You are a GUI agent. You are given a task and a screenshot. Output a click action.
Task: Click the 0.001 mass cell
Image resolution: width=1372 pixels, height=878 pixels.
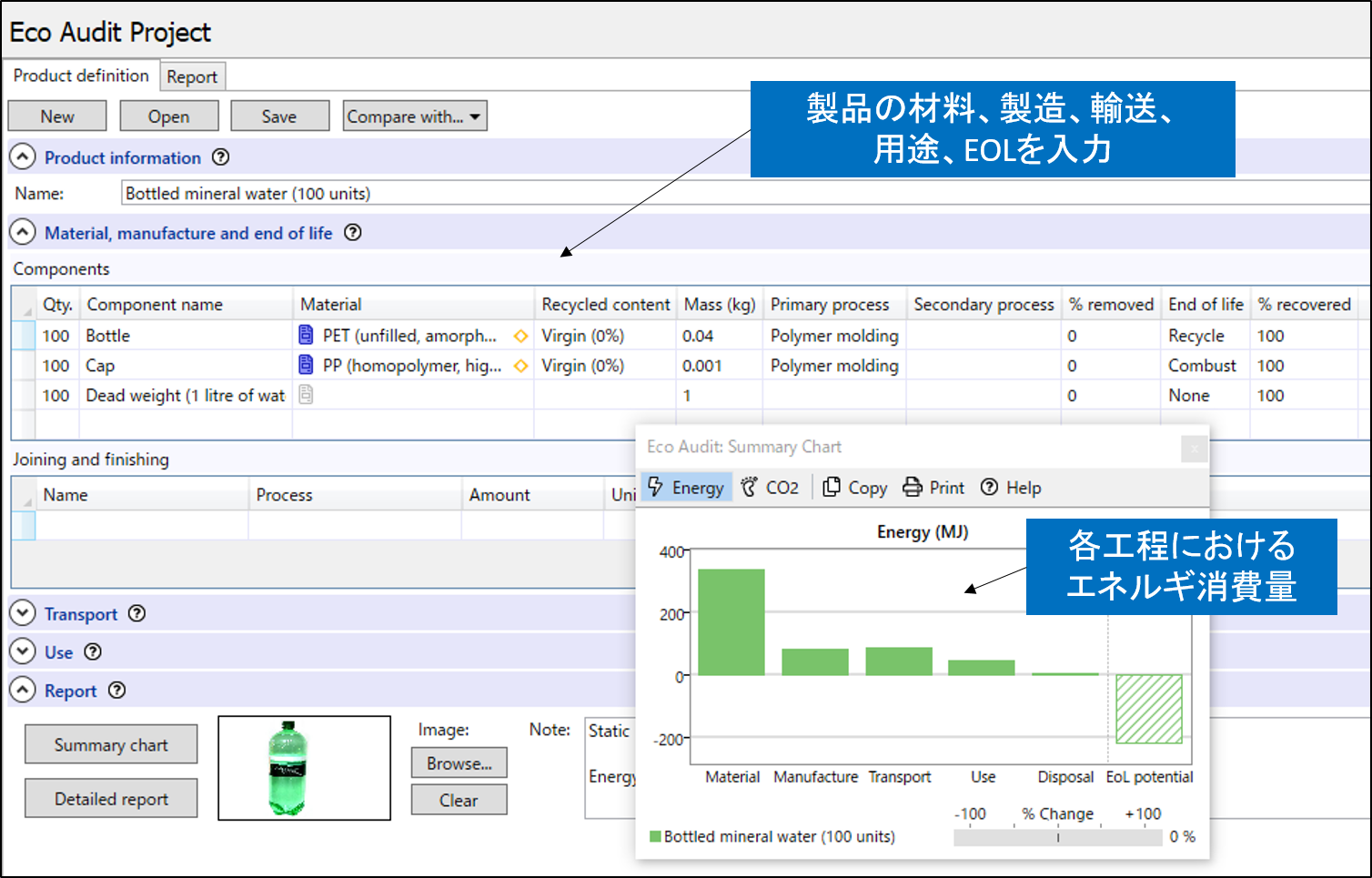719,366
